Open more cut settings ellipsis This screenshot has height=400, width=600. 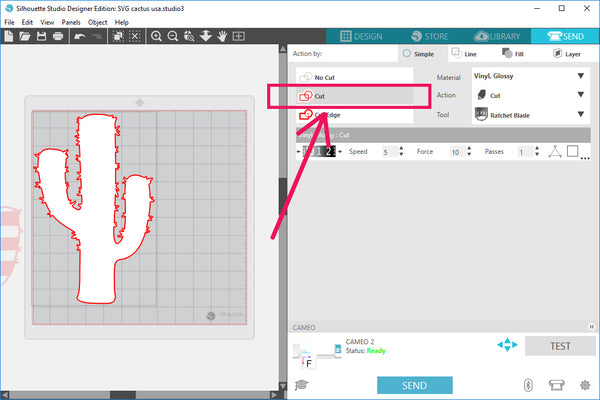tap(585, 158)
